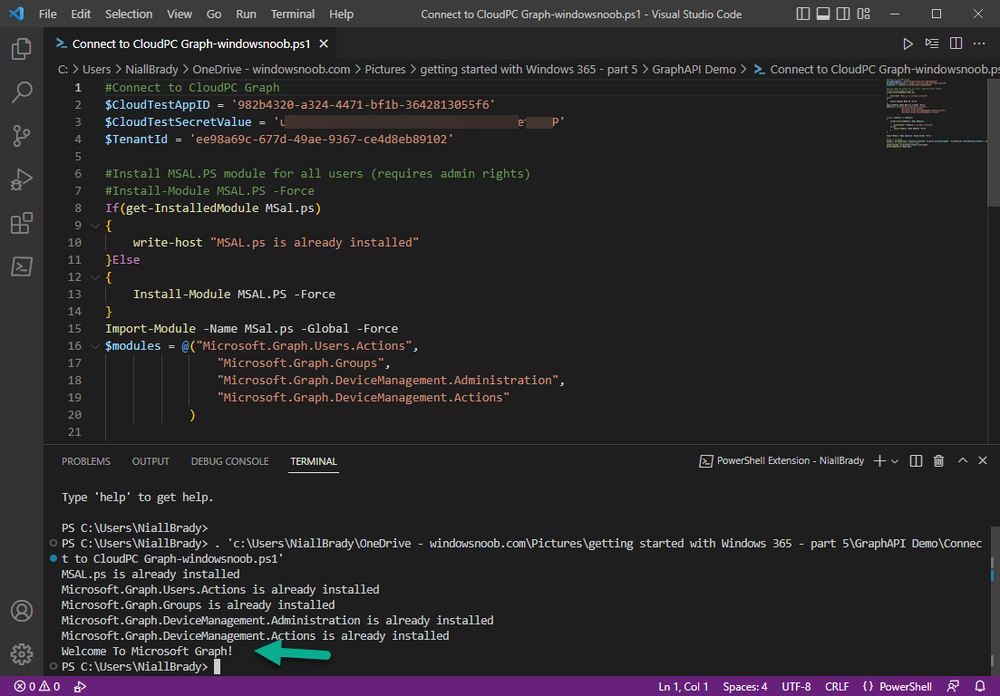Collapse the code fold at line 9
This screenshot has width=1000, height=696.
click(x=95, y=225)
